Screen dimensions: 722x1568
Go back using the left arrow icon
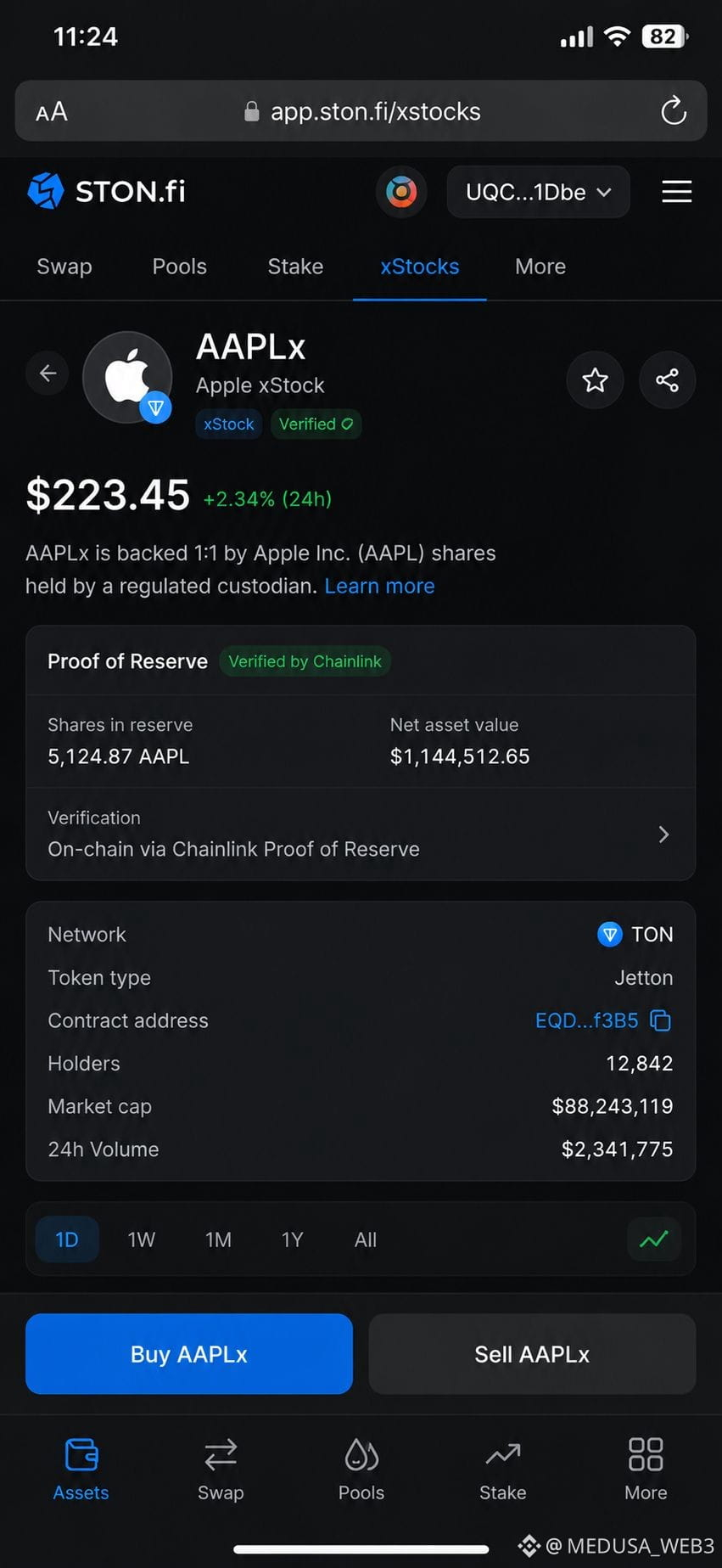point(48,373)
